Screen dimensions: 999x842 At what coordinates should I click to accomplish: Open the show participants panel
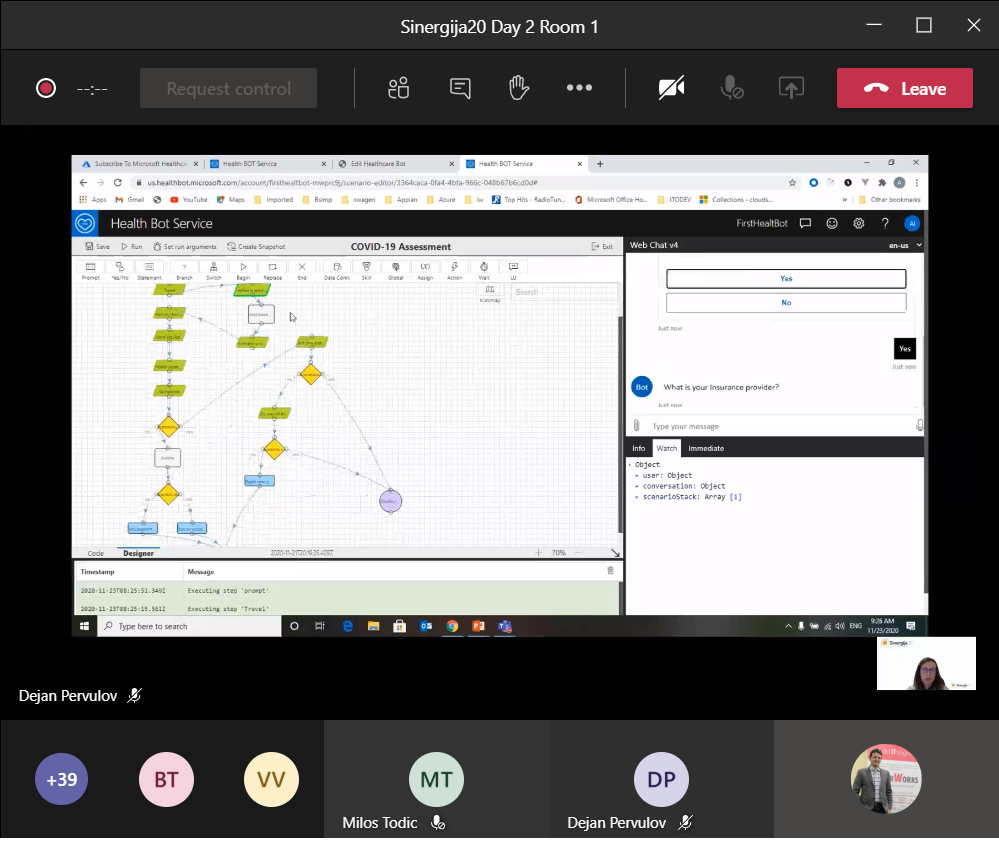[399, 88]
